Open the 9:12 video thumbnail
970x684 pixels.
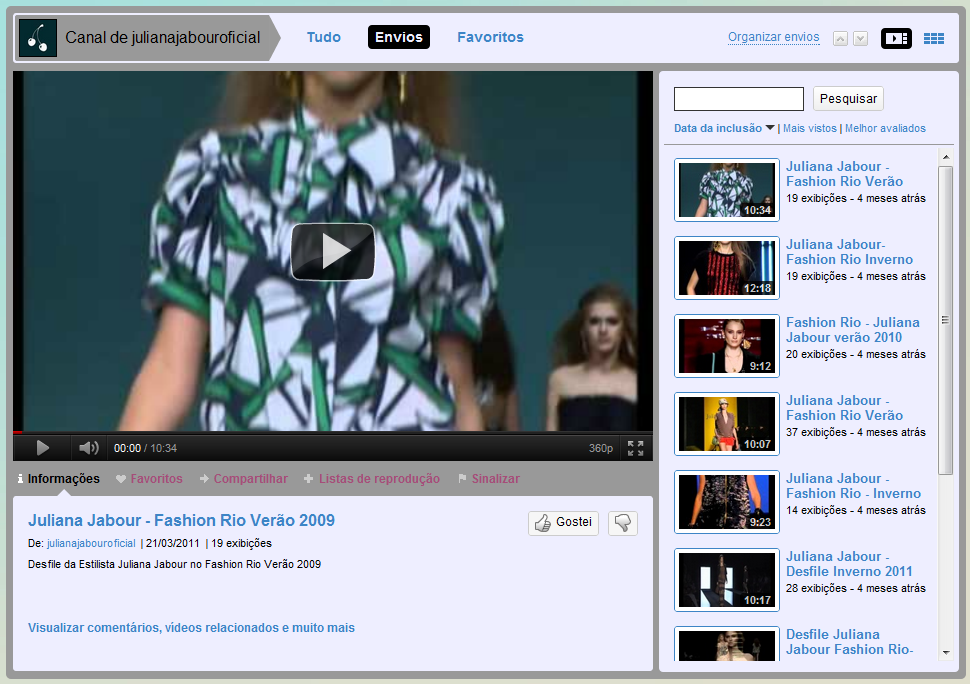[x=727, y=346]
